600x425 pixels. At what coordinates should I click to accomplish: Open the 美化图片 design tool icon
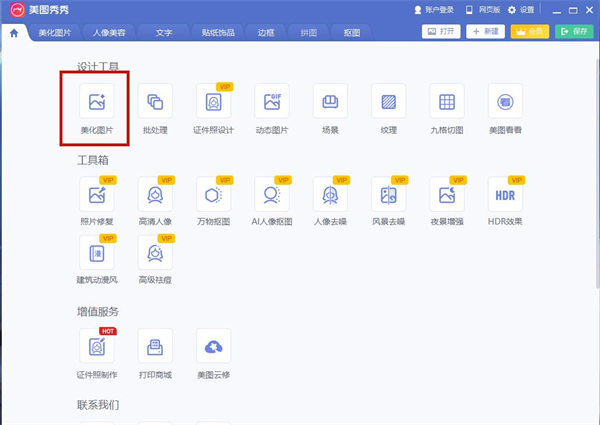pos(97,101)
